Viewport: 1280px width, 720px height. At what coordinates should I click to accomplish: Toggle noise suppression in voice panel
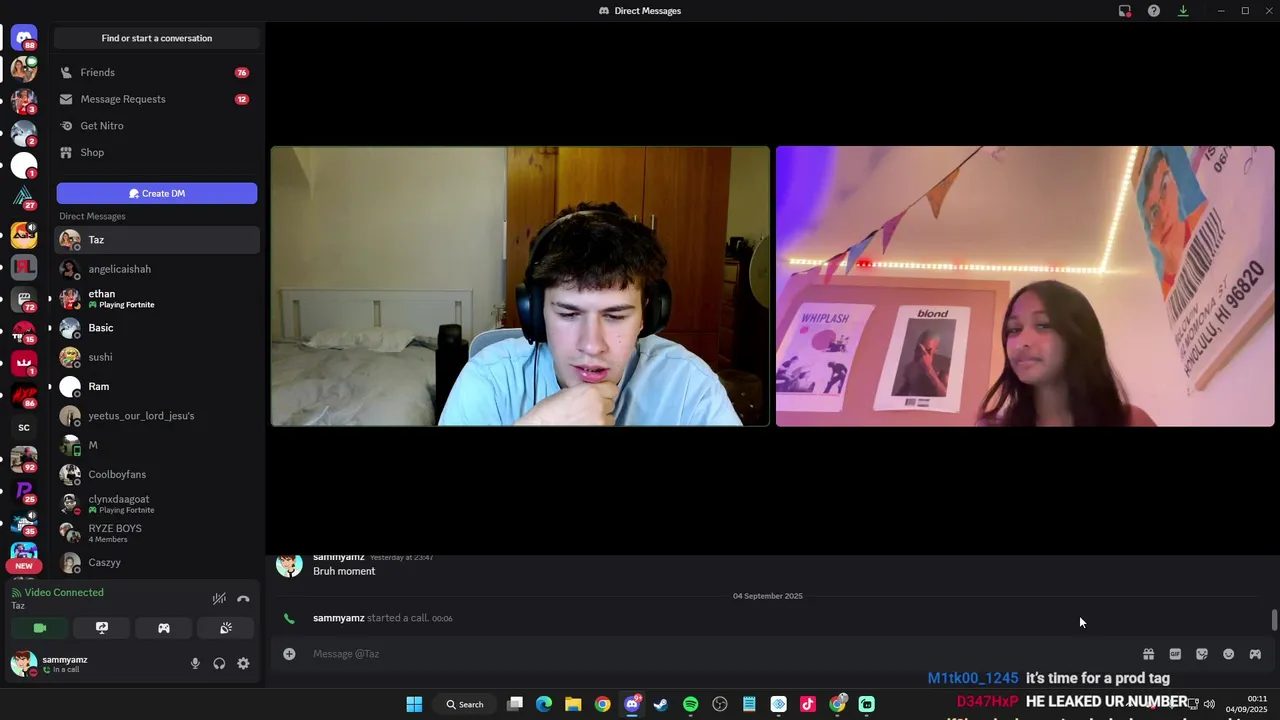219,599
